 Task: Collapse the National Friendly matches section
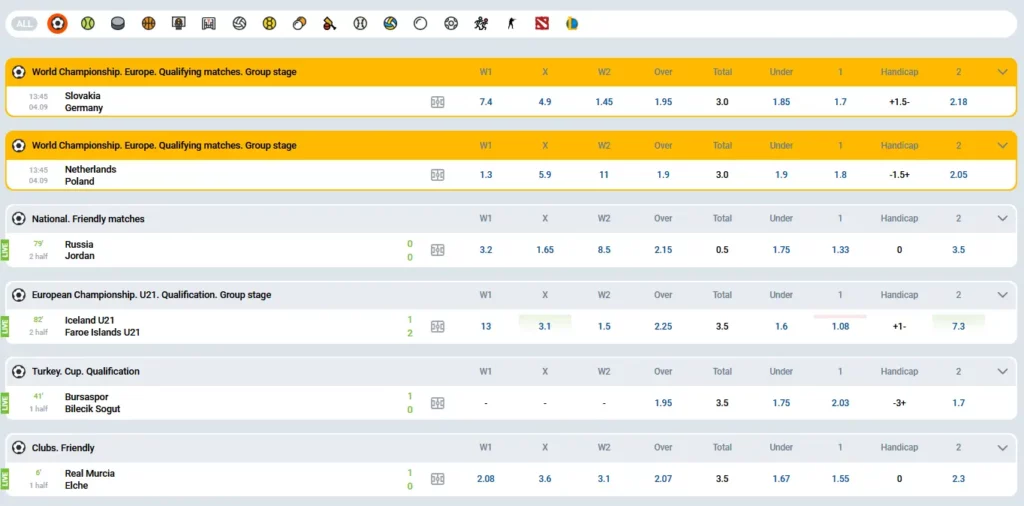(x=1002, y=219)
